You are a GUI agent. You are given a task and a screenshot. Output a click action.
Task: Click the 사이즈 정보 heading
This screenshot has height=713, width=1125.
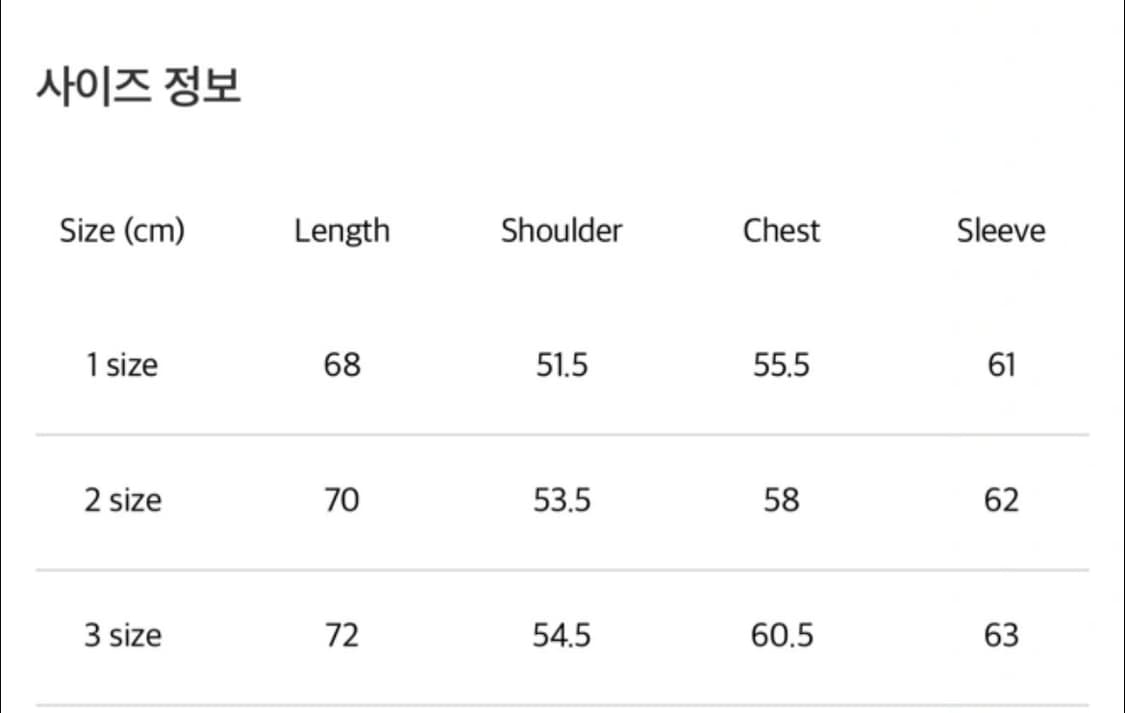139,88
